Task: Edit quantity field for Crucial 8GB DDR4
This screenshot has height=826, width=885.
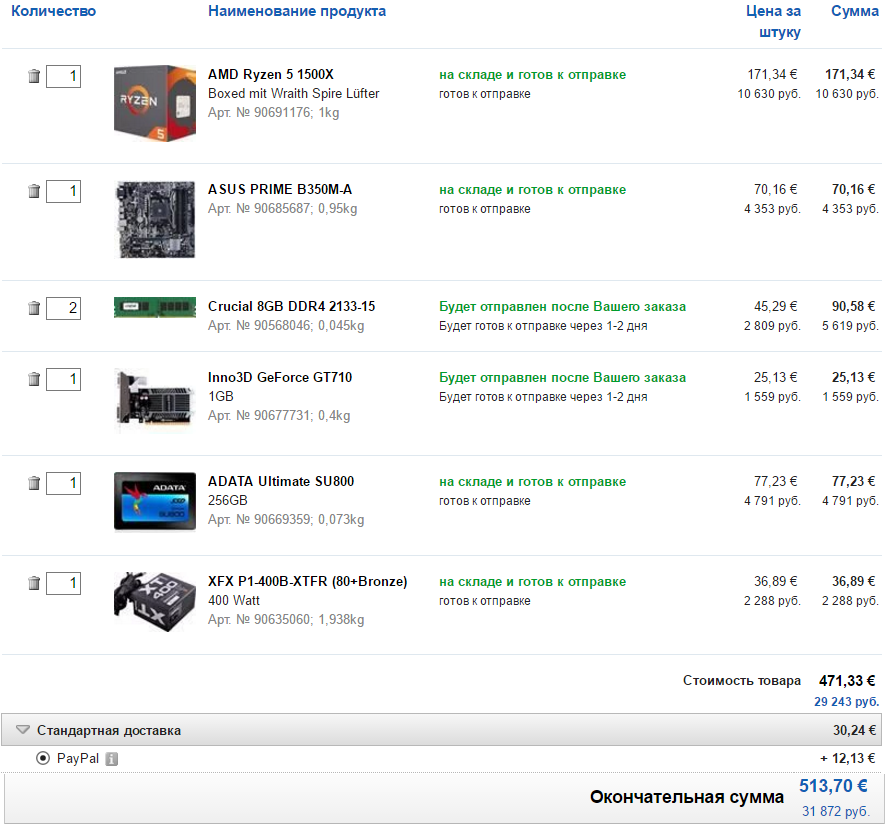Action: click(x=63, y=308)
